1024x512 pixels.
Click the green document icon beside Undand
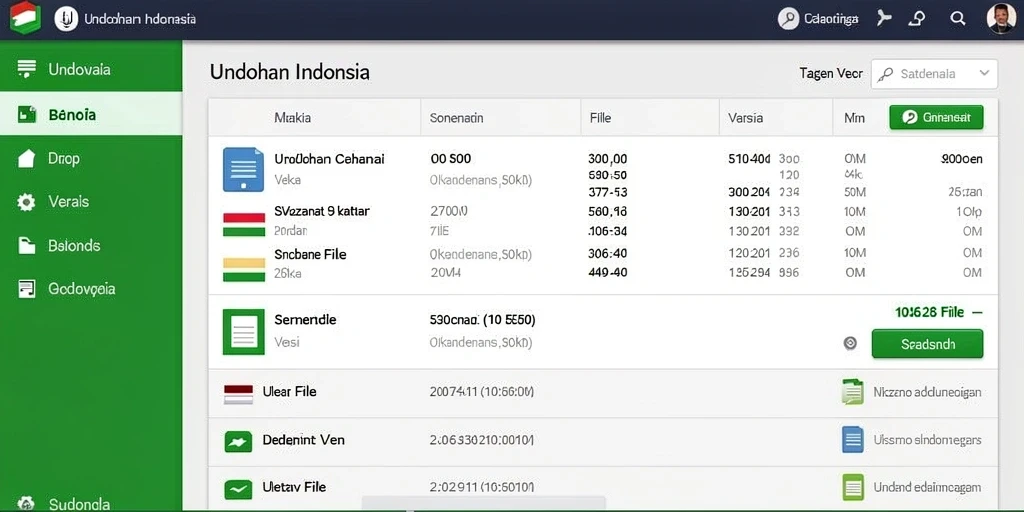click(x=853, y=487)
